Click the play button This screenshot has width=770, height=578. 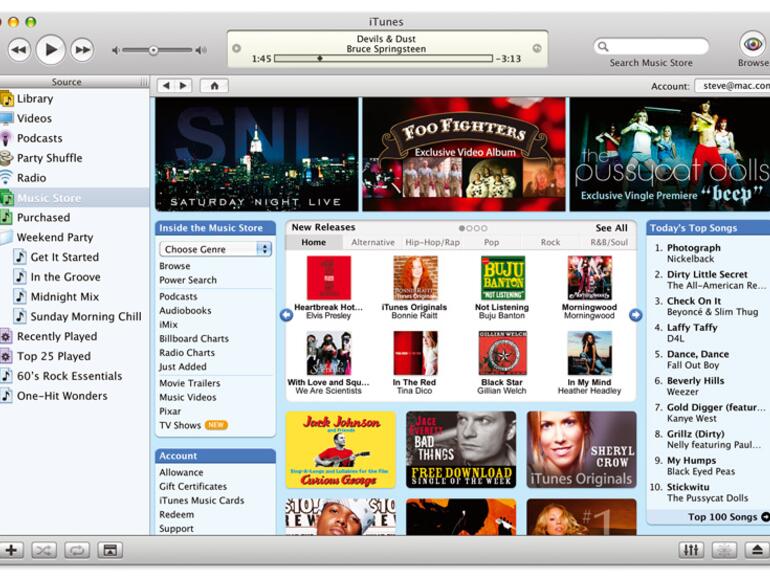[51, 50]
